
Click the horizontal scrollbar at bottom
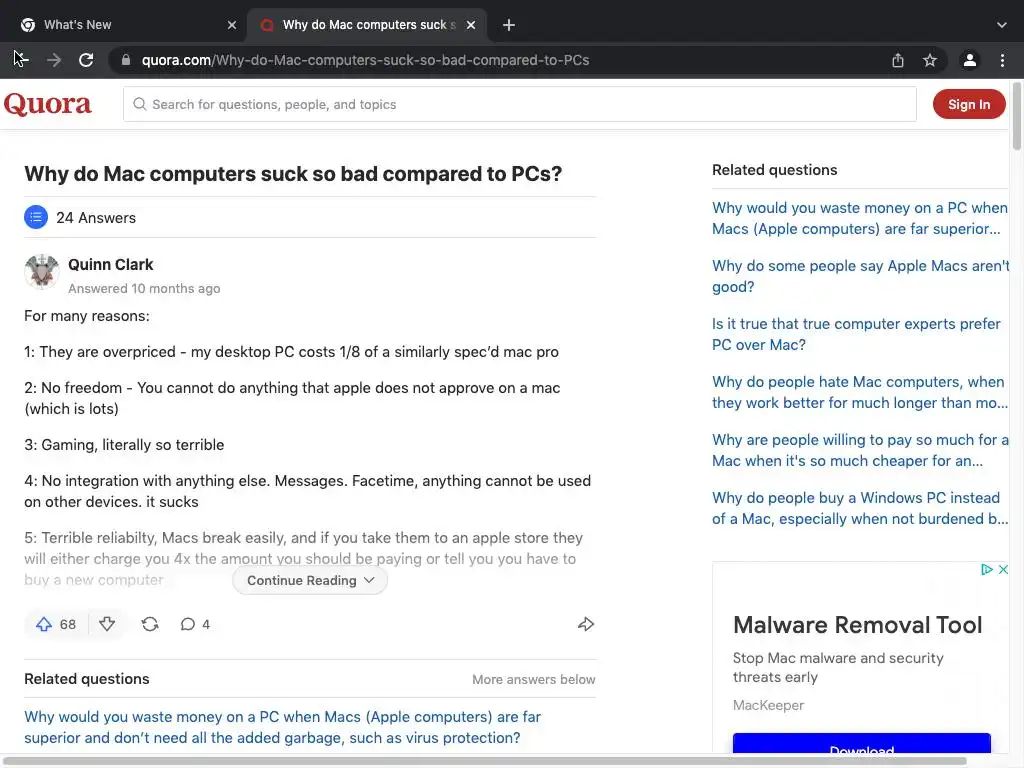coord(483,761)
